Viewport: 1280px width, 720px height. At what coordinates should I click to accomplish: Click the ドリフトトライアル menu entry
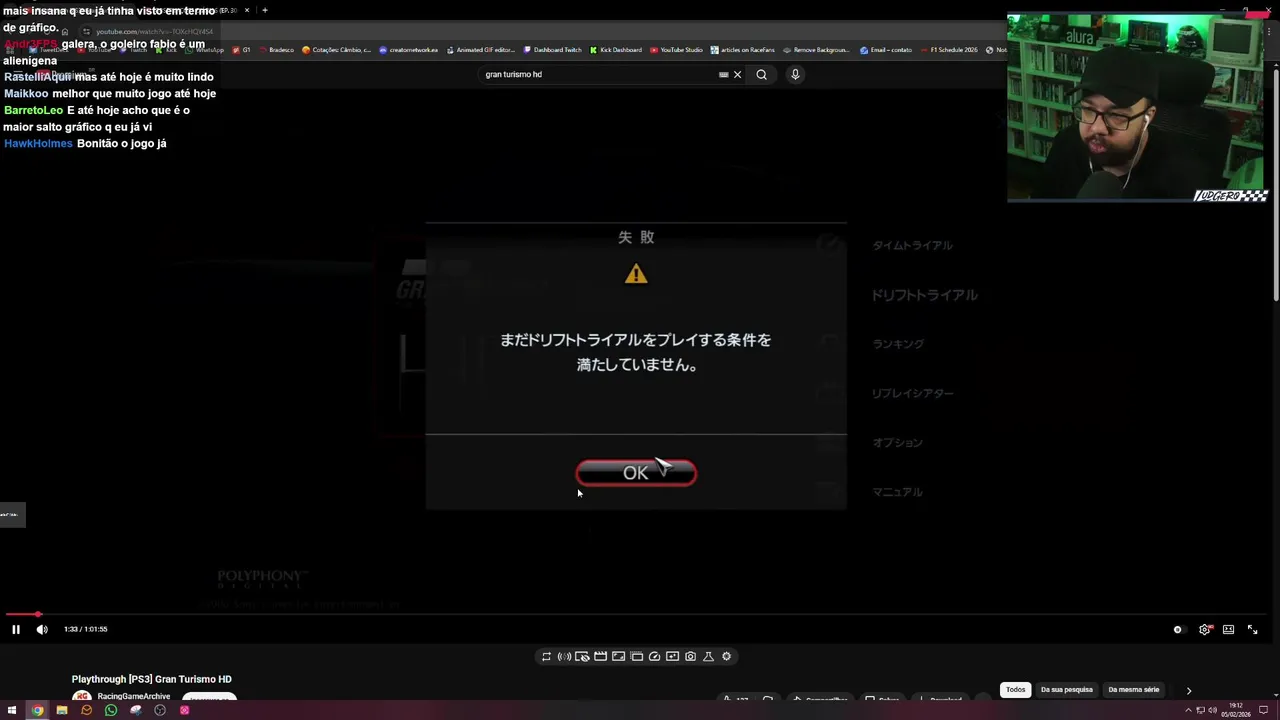(924, 295)
